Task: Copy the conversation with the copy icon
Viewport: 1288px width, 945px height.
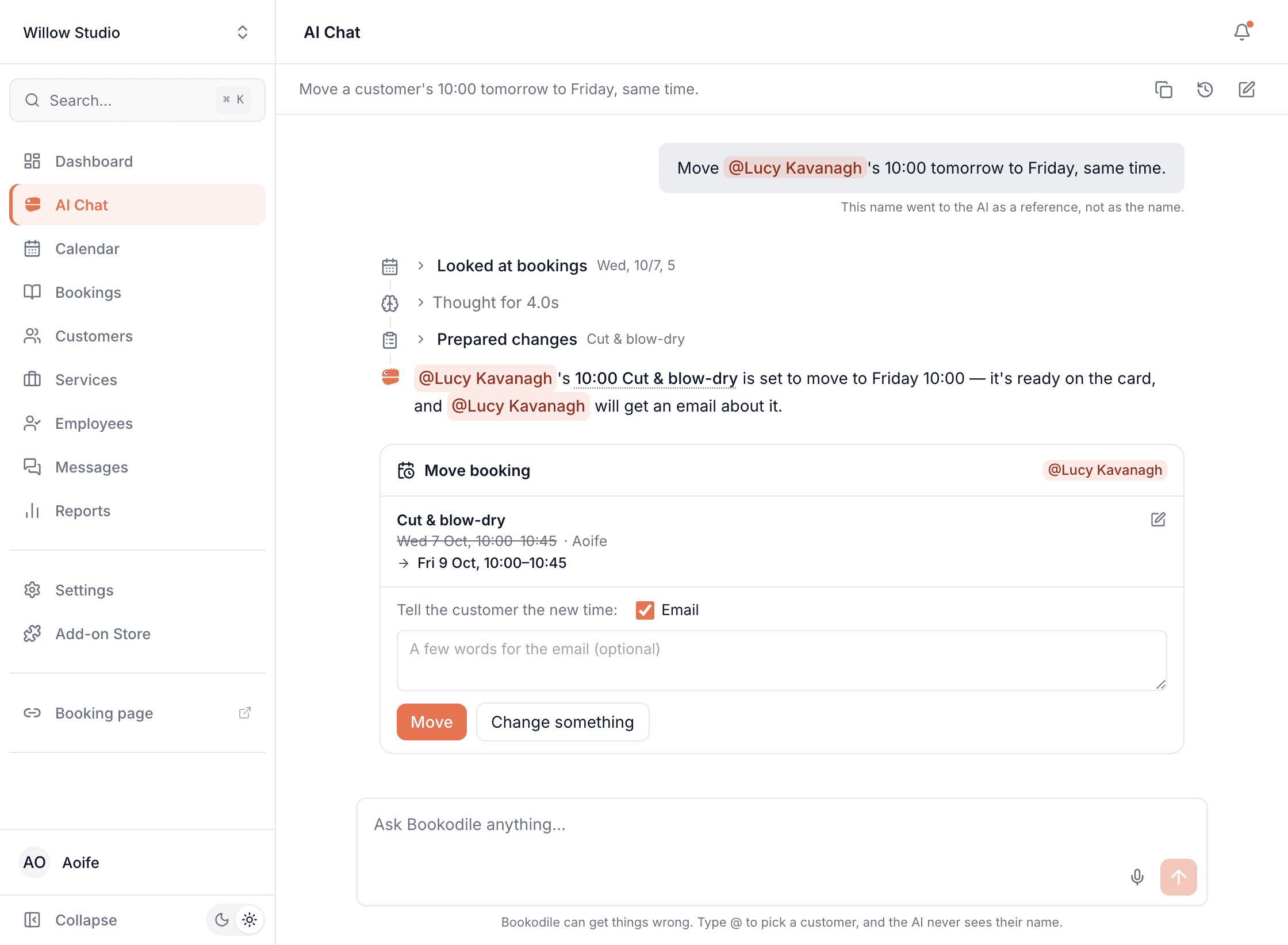Action: tap(1163, 90)
